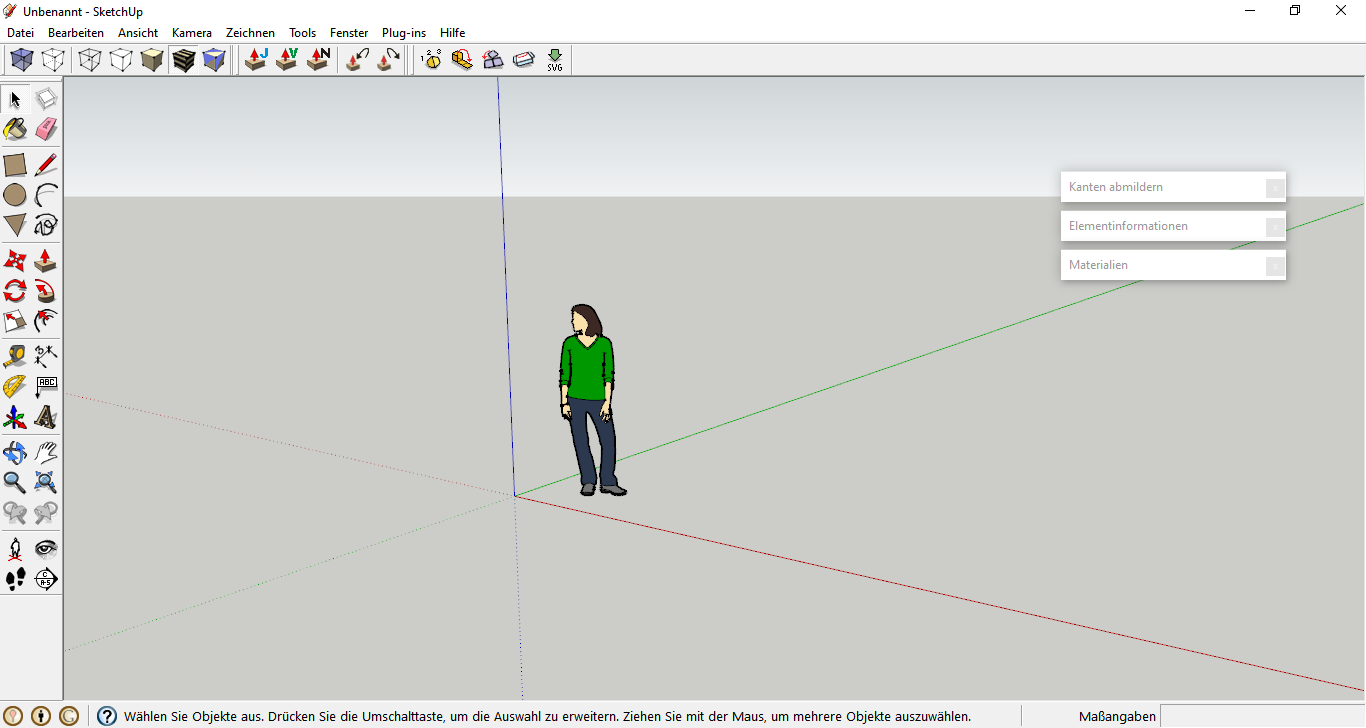Activate the Tape Measure tool
The width and height of the screenshot is (1366, 728).
click(15, 356)
